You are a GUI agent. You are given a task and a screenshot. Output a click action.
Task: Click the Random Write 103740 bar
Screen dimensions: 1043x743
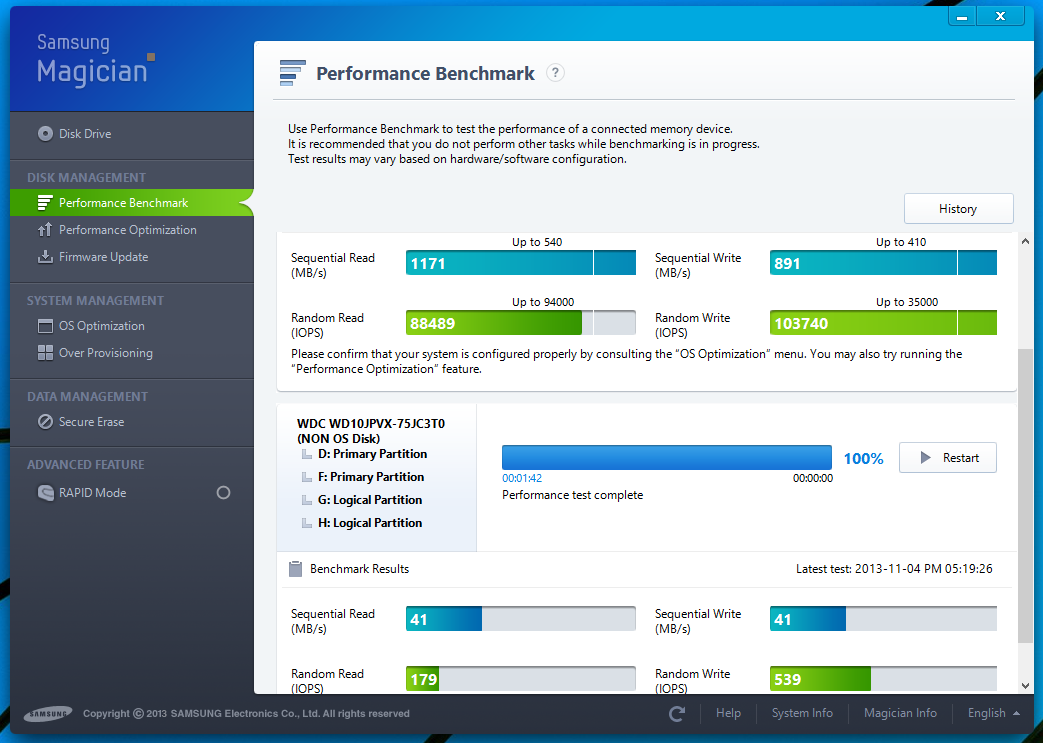883,323
